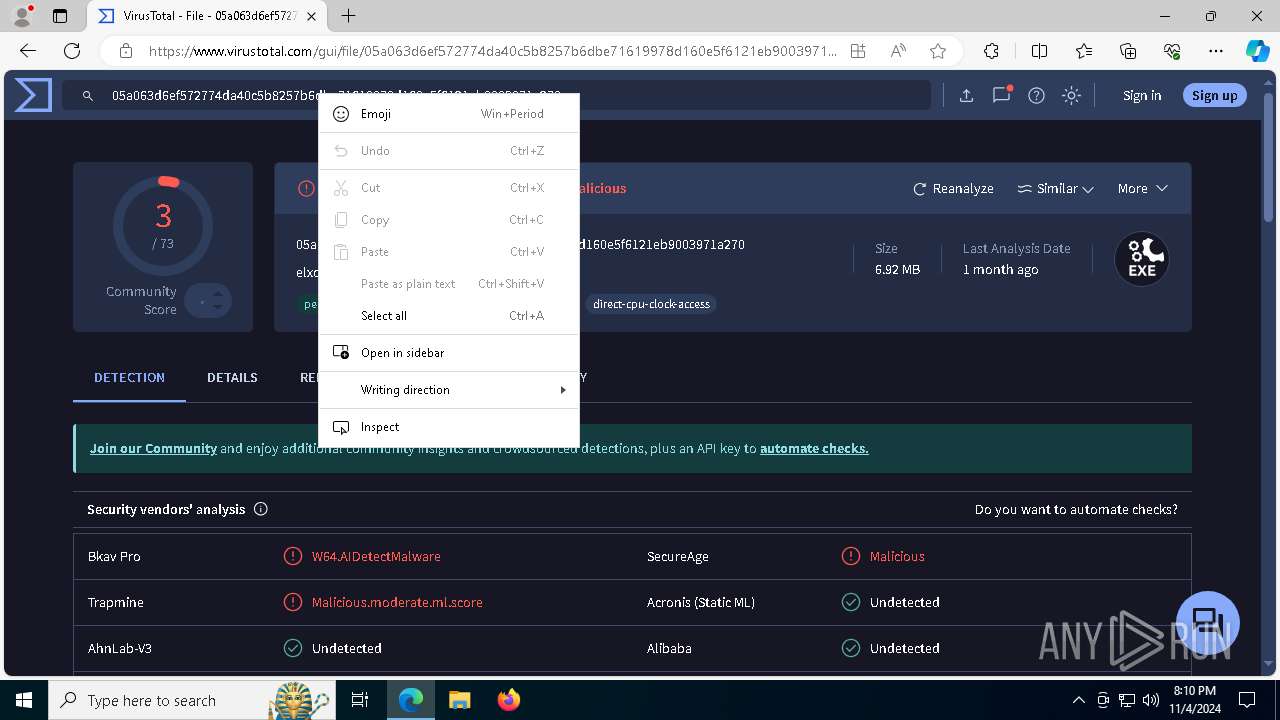Open the Collections icon
The width and height of the screenshot is (1280, 720).
click(1128, 51)
